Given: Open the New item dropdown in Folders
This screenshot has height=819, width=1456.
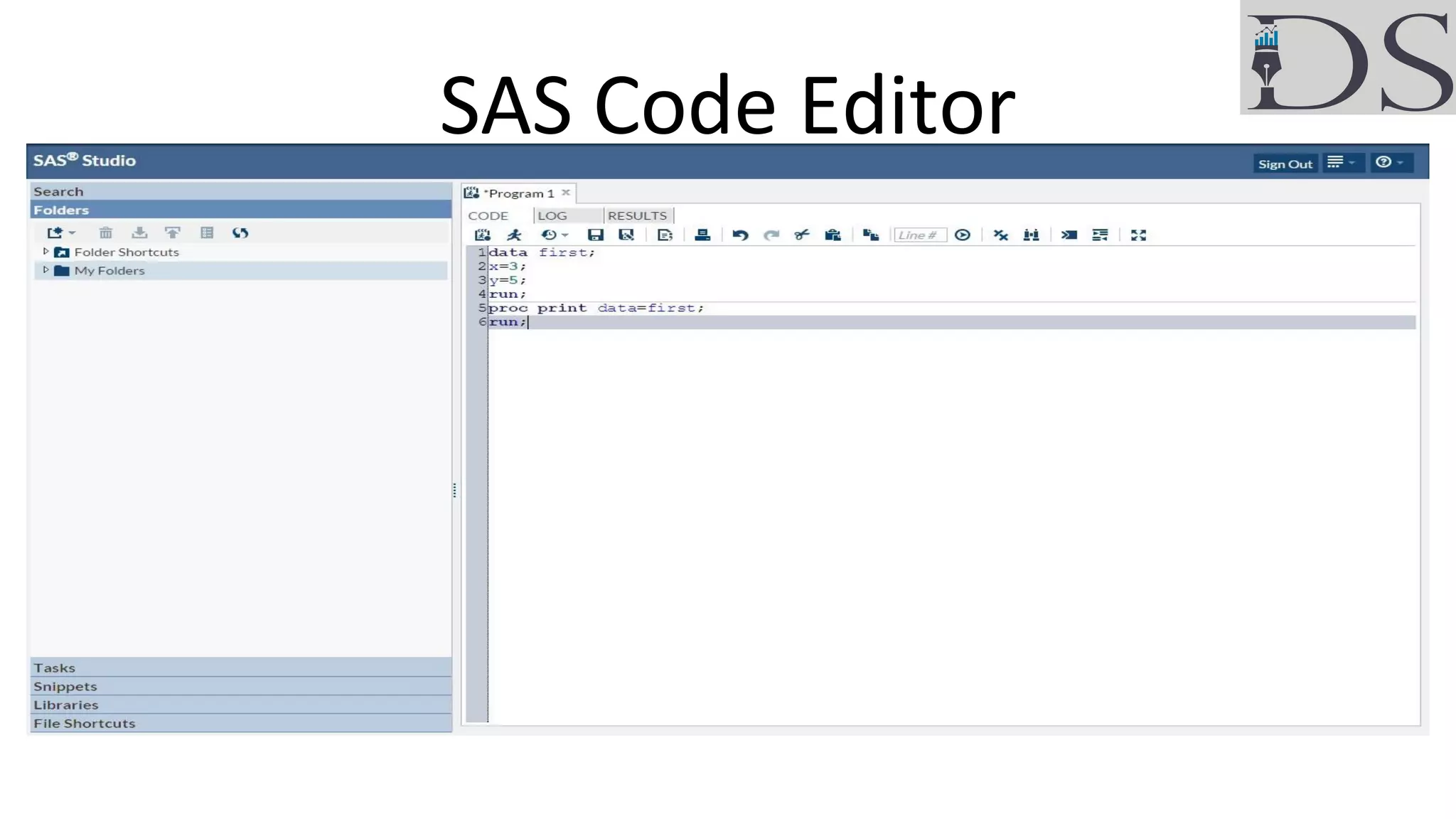Looking at the screenshot, I should 72,233.
